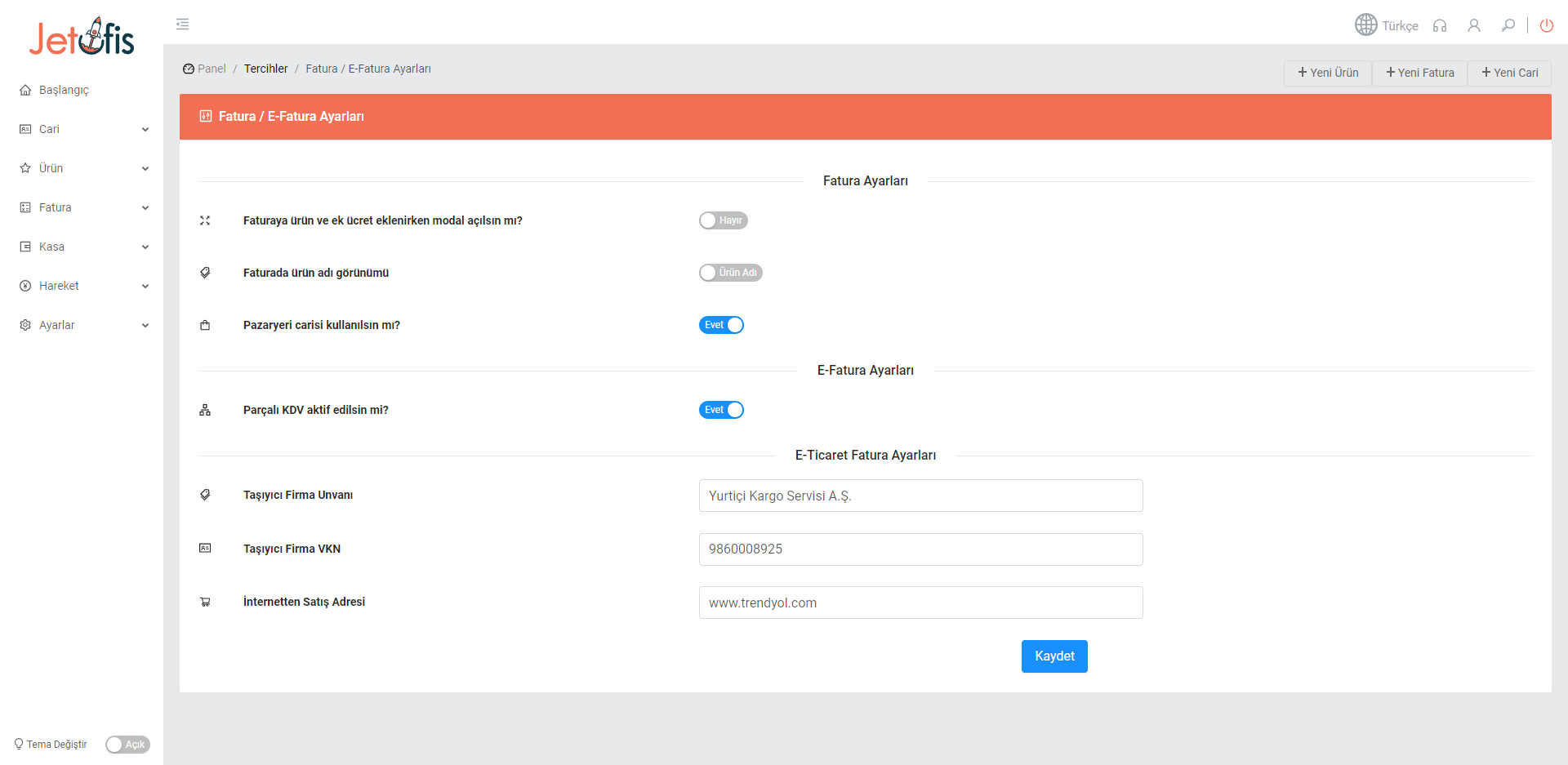Viewport: 1568px width, 765px height.
Task: Open support headset icon
Action: point(1440,25)
